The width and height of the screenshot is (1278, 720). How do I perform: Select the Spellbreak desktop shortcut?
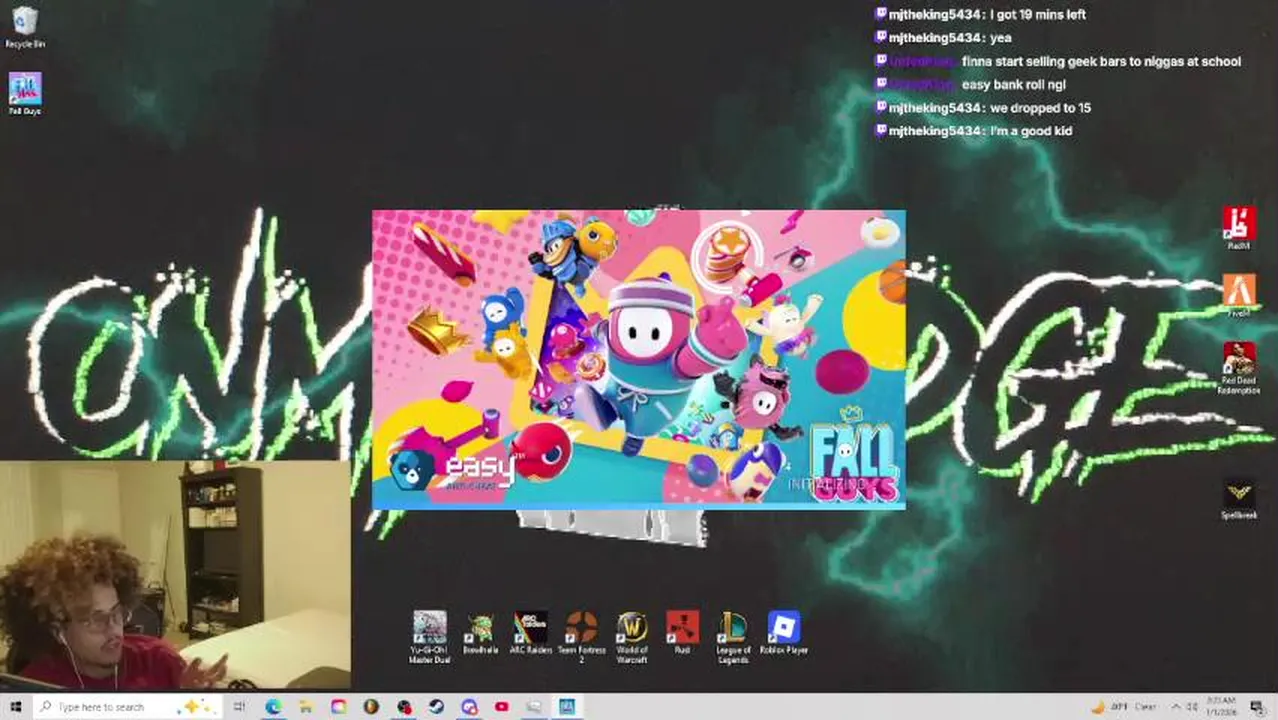click(1239, 499)
